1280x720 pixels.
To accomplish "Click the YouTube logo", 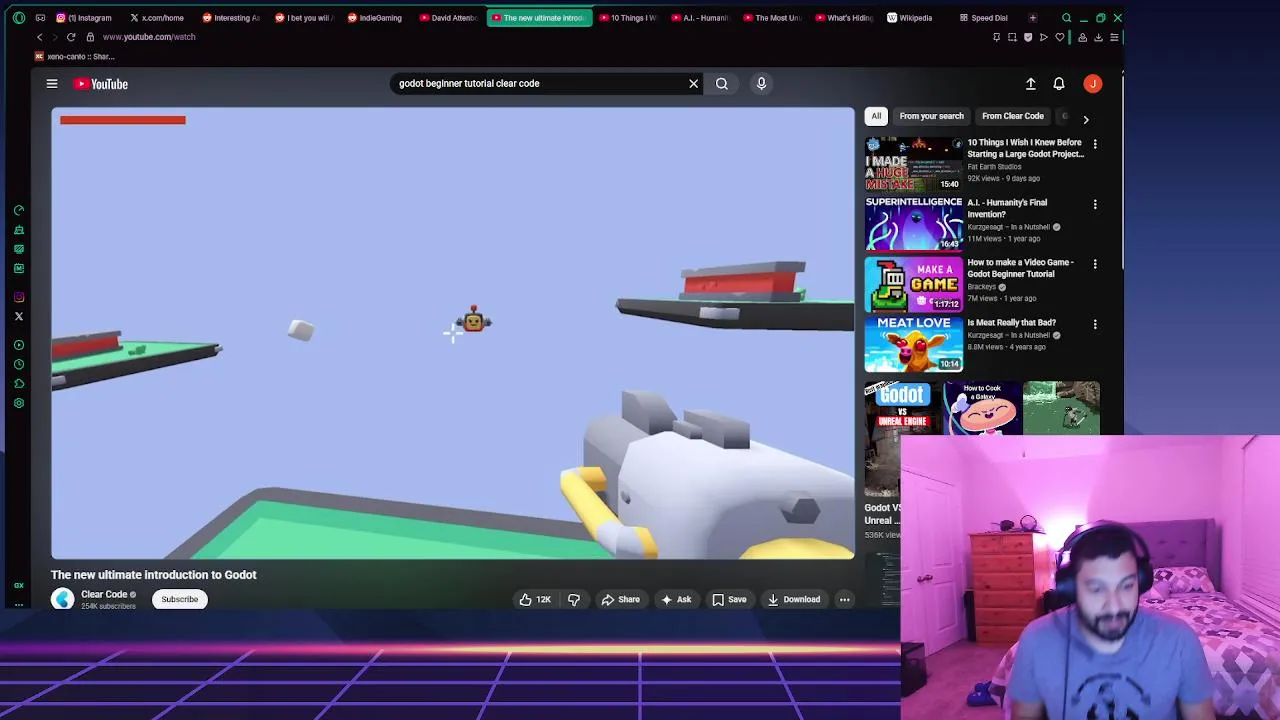I will click(x=101, y=84).
